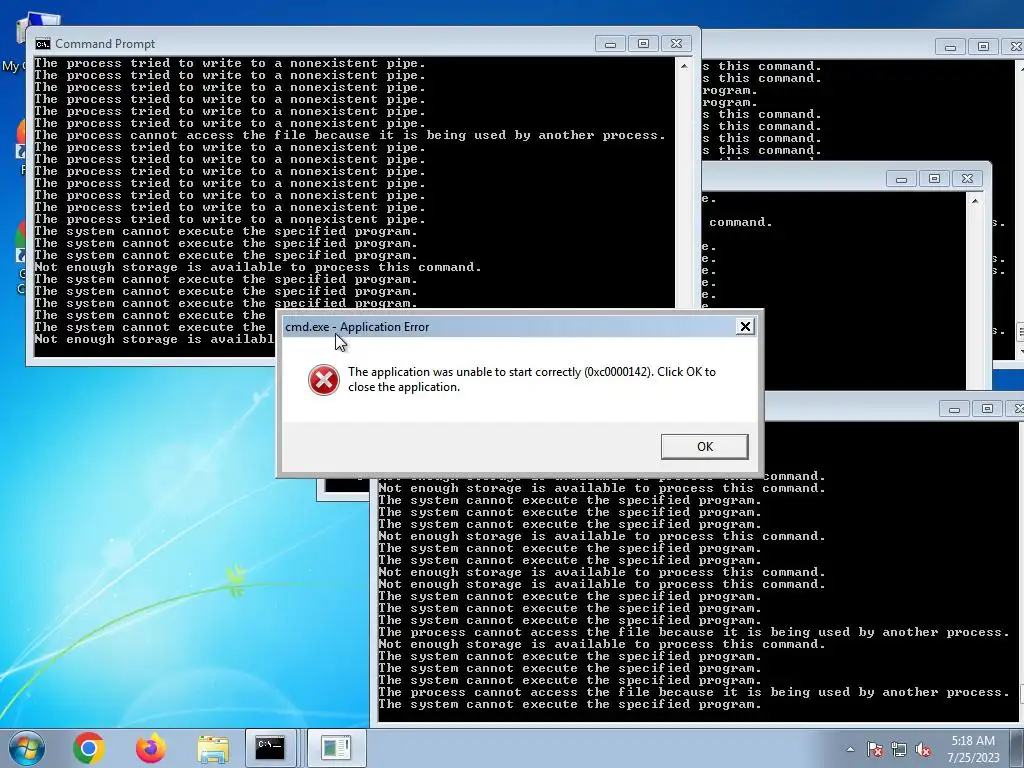Minimize the middle-right console window
Screen dimensions: 1024x768
tap(901, 179)
